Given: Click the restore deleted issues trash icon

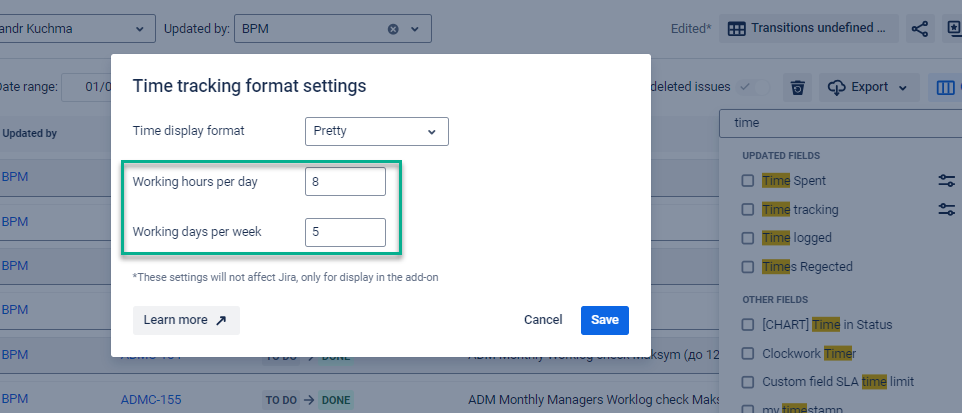Looking at the screenshot, I should 797,88.
